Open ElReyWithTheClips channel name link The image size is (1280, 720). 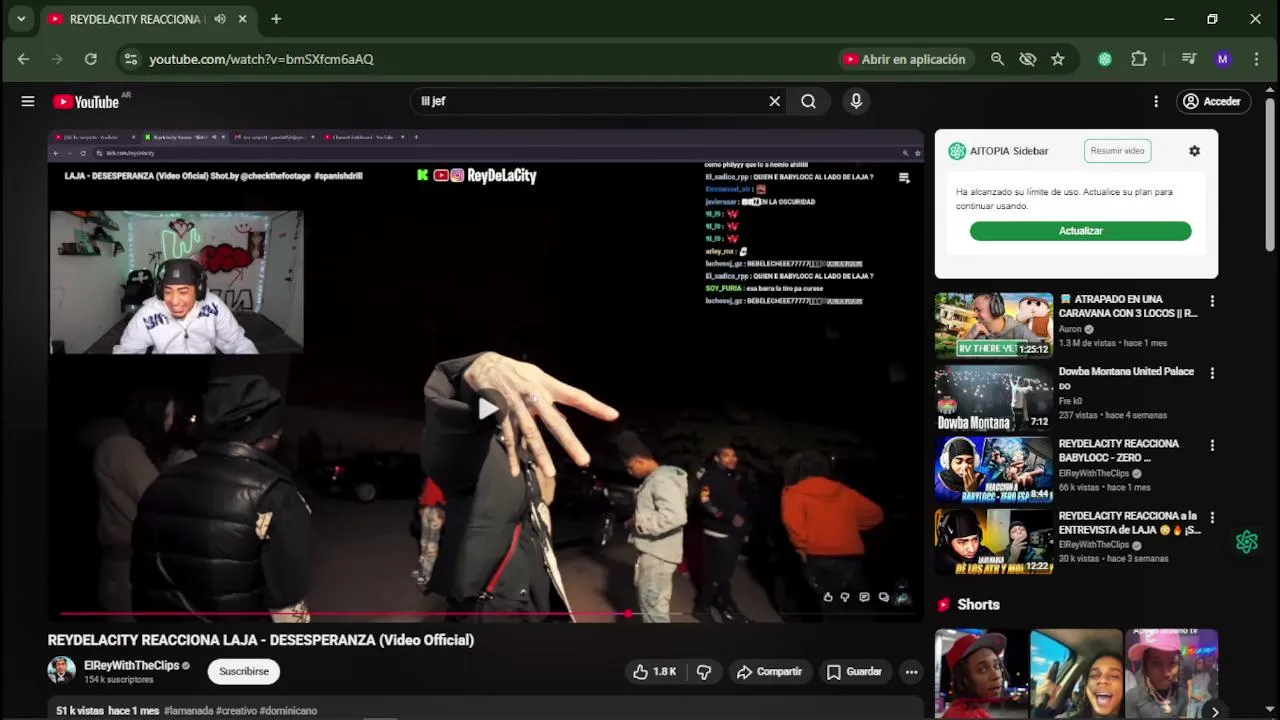pyautogui.click(x=132, y=665)
